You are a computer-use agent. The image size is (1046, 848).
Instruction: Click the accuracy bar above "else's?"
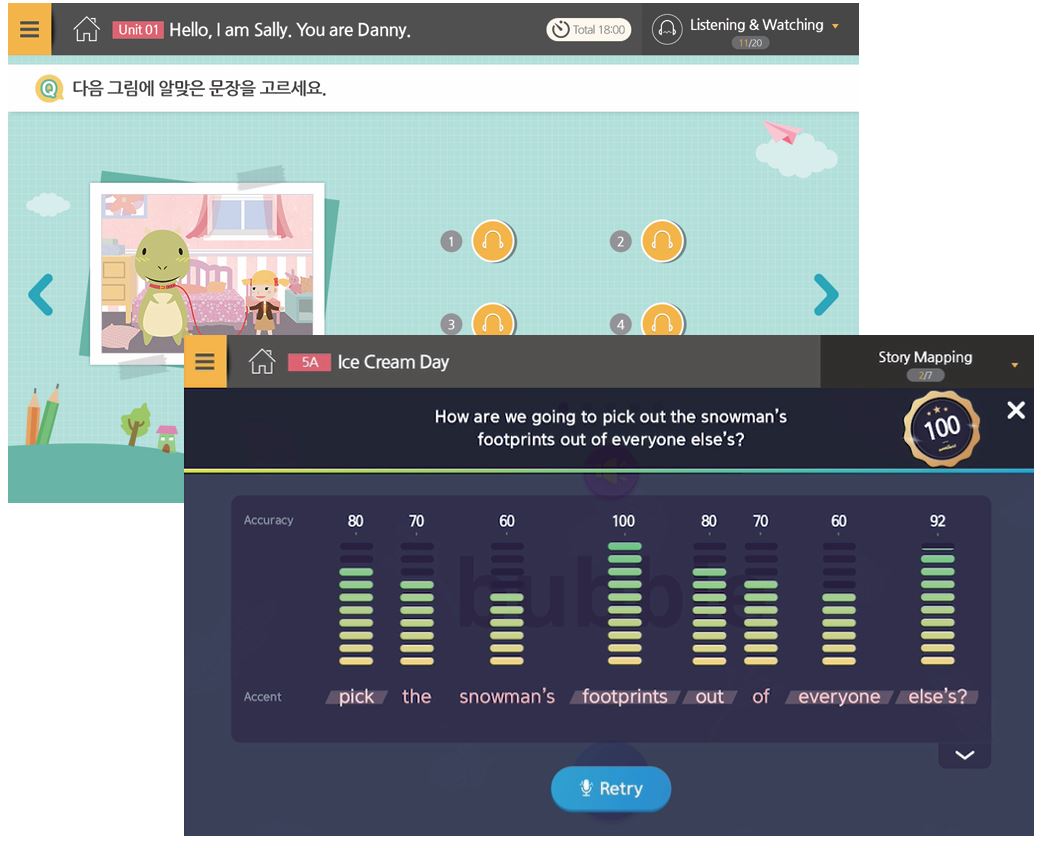pyautogui.click(x=937, y=604)
